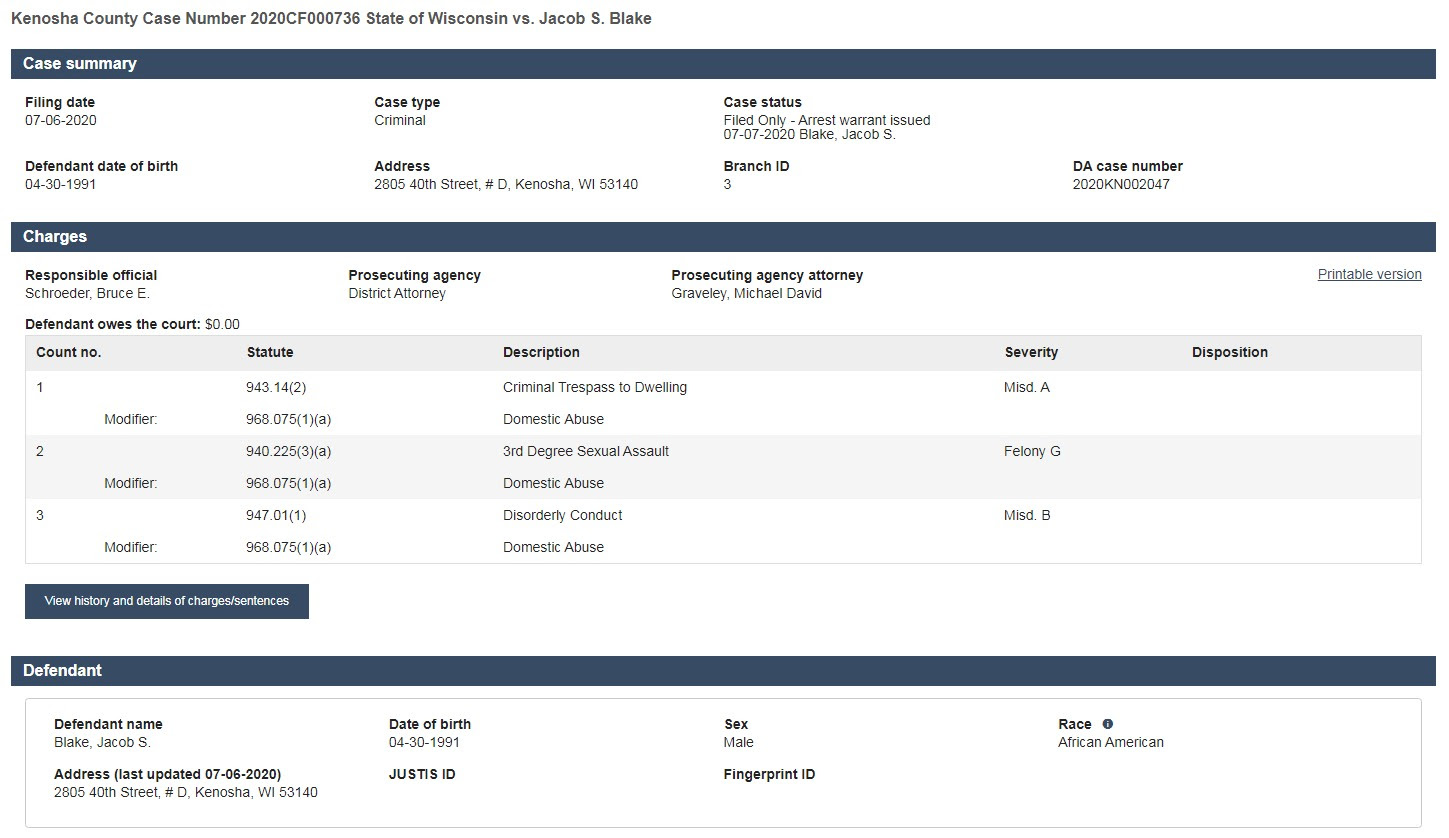Screen dimensions: 1449x838
Task: Select race value African American
Action: (x=1111, y=743)
